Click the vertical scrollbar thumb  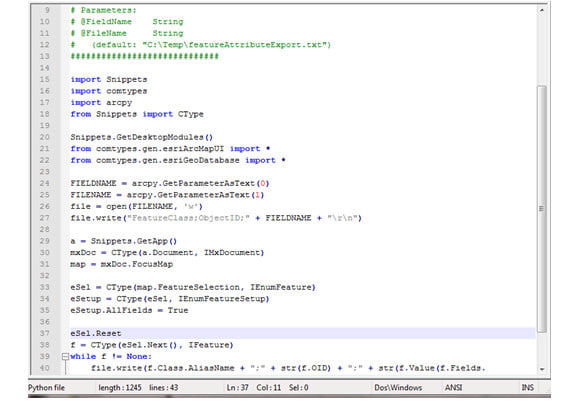(x=542, y=209)
